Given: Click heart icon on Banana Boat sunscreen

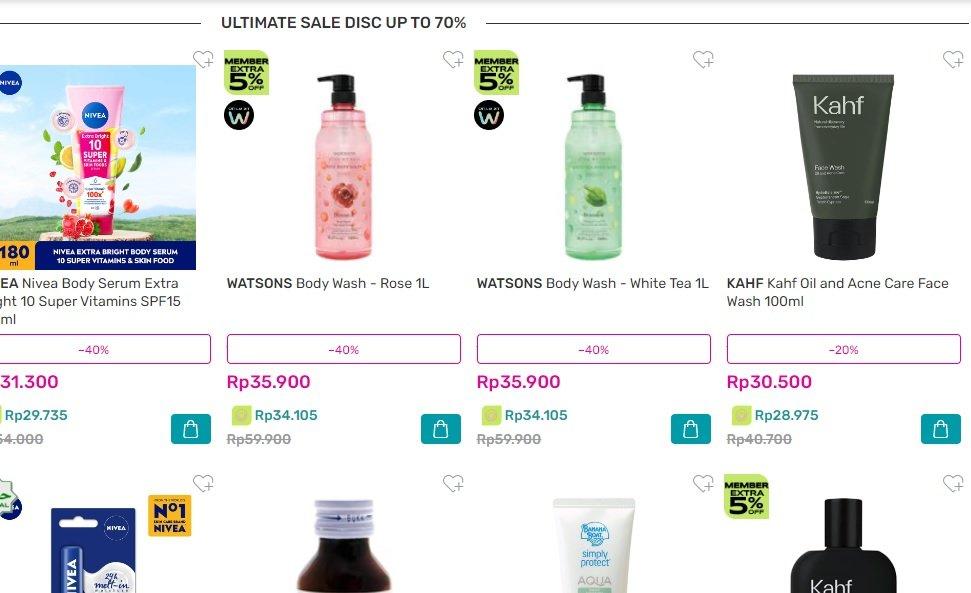Looking at the screenshot, I should coord(703,483).
